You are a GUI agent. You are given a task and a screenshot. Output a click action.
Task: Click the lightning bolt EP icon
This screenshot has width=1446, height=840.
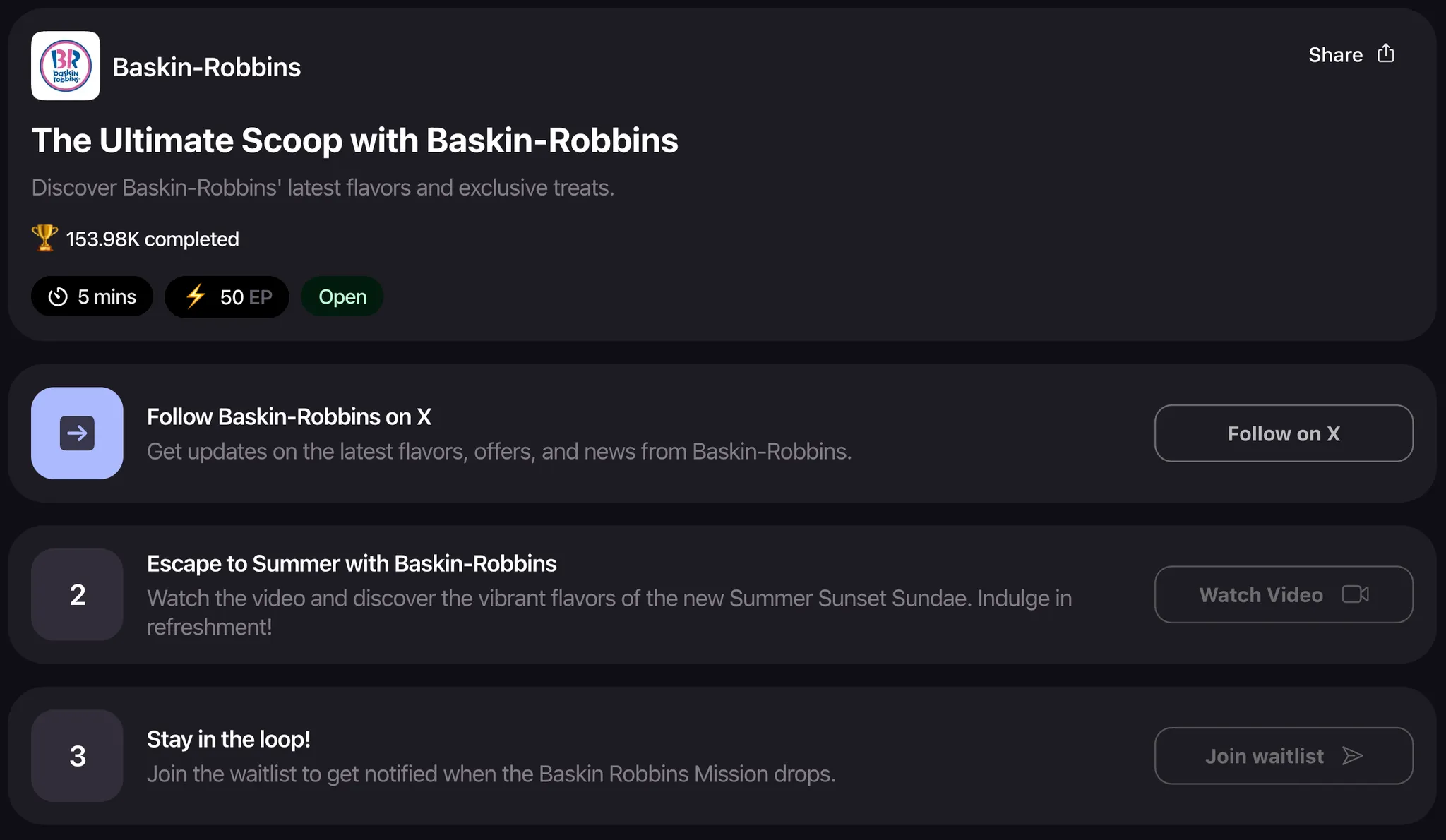pos(196,296)
